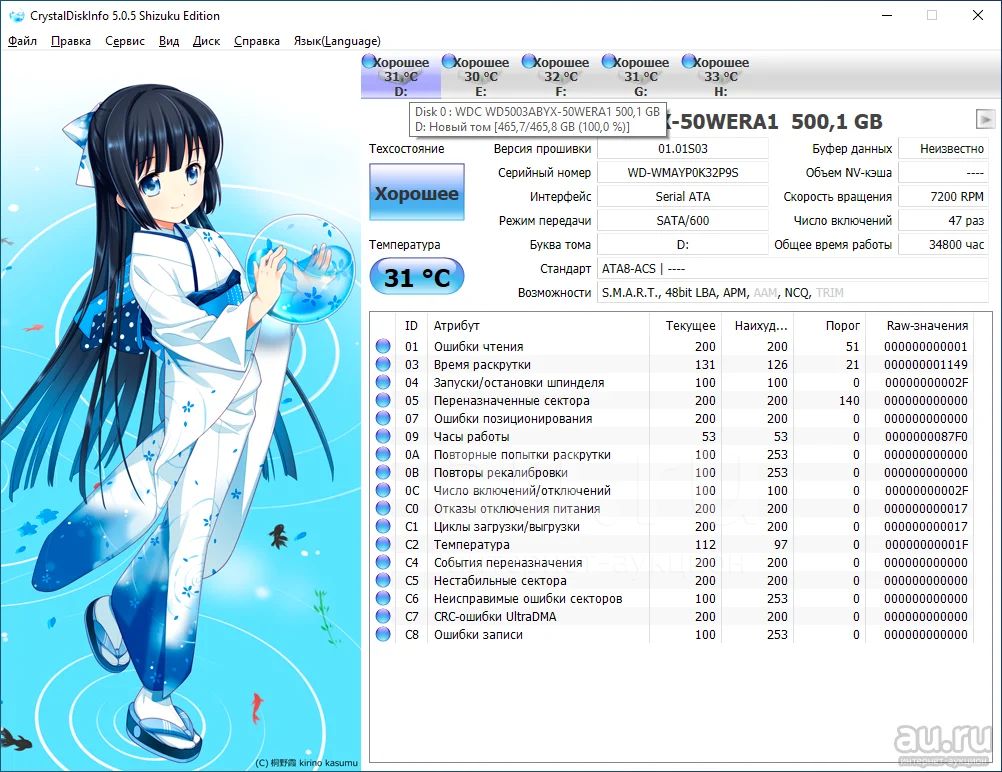Click status orb for attribute 01 Ошибки чтения
Viewport: 1002px width, 772px height.
point(383,346)
